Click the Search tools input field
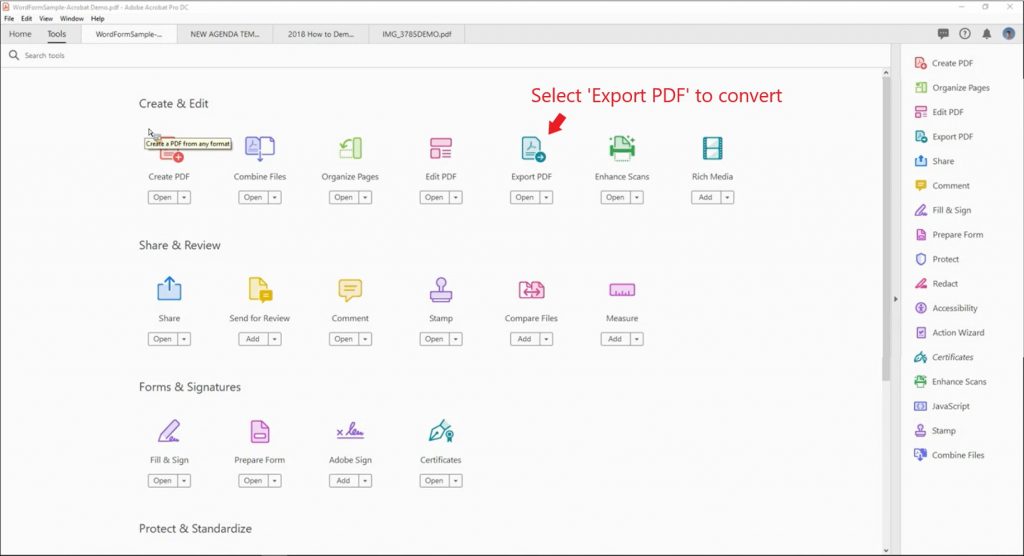 tap(444, 56)
